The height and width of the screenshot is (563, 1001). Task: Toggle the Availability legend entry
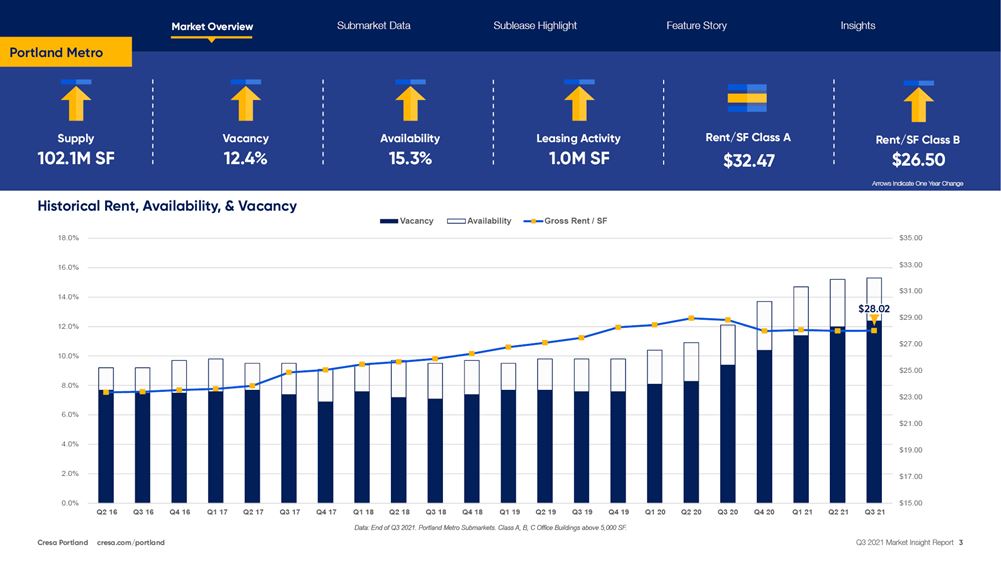coord(479,221)
